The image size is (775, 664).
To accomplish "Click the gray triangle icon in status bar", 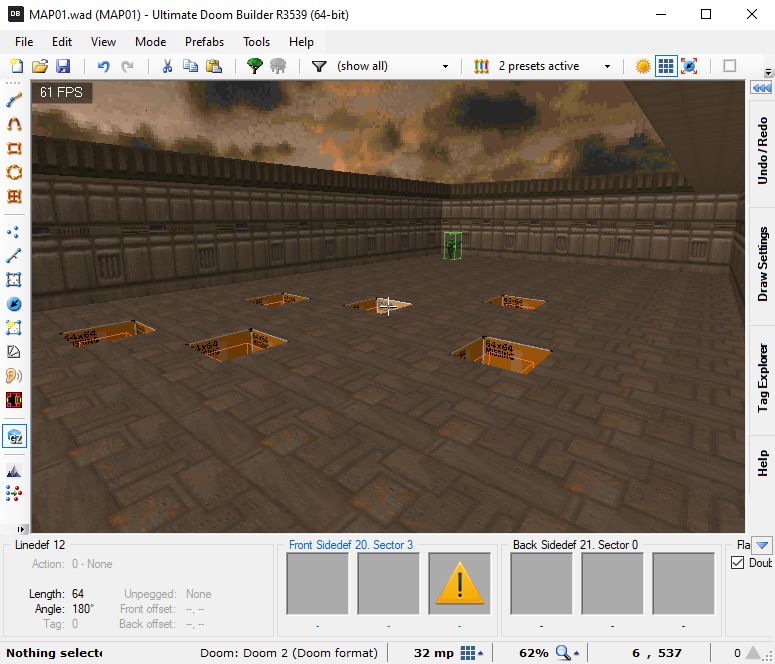I will click(753, 653).
